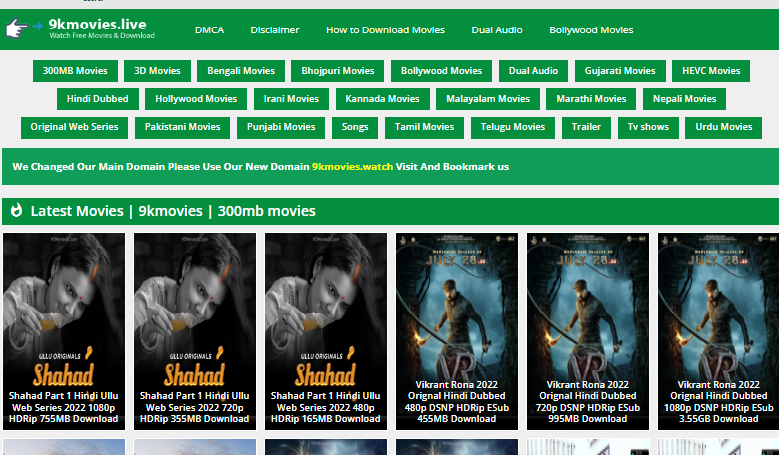Screen dimensions: 779x455
Task: Click the Latest Movies section heading
Action: tap(173, 211)
